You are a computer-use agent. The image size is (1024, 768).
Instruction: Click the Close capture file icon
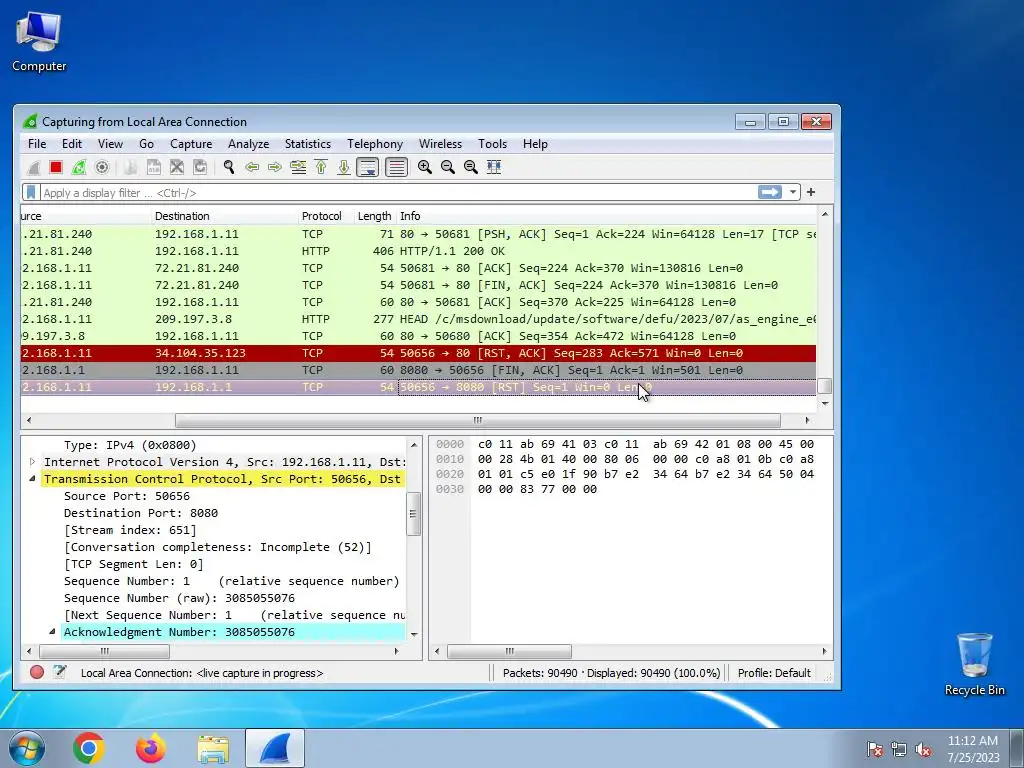[176, 167]
